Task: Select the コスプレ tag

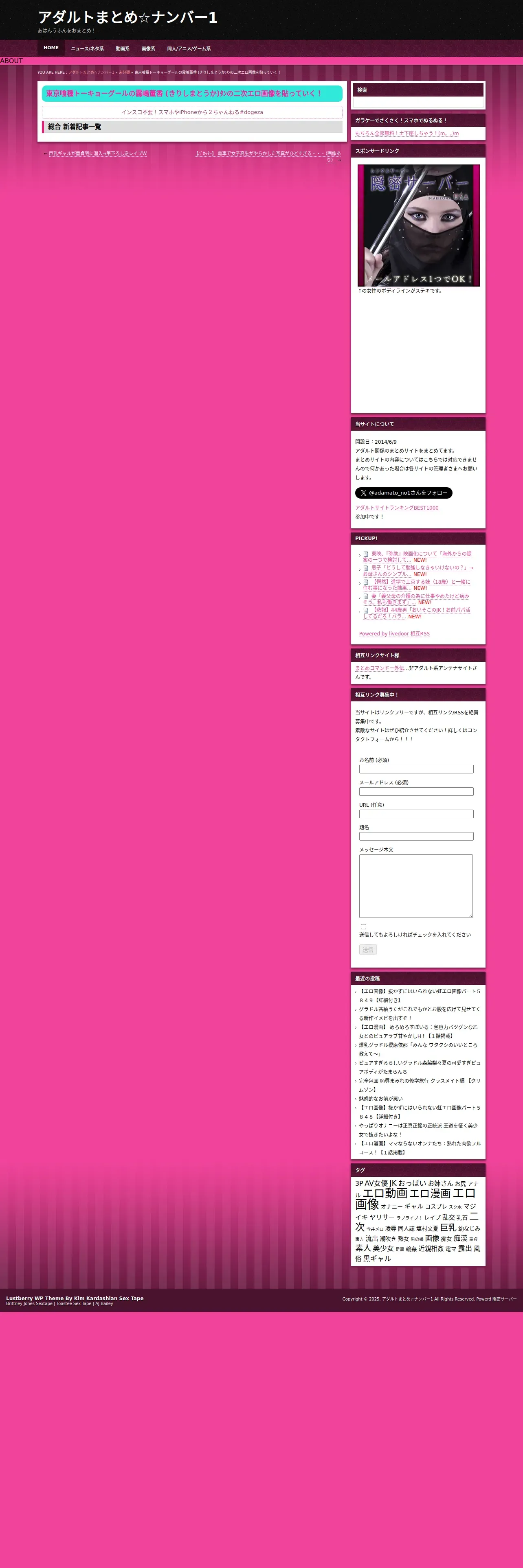Action: pos(436,1207)
